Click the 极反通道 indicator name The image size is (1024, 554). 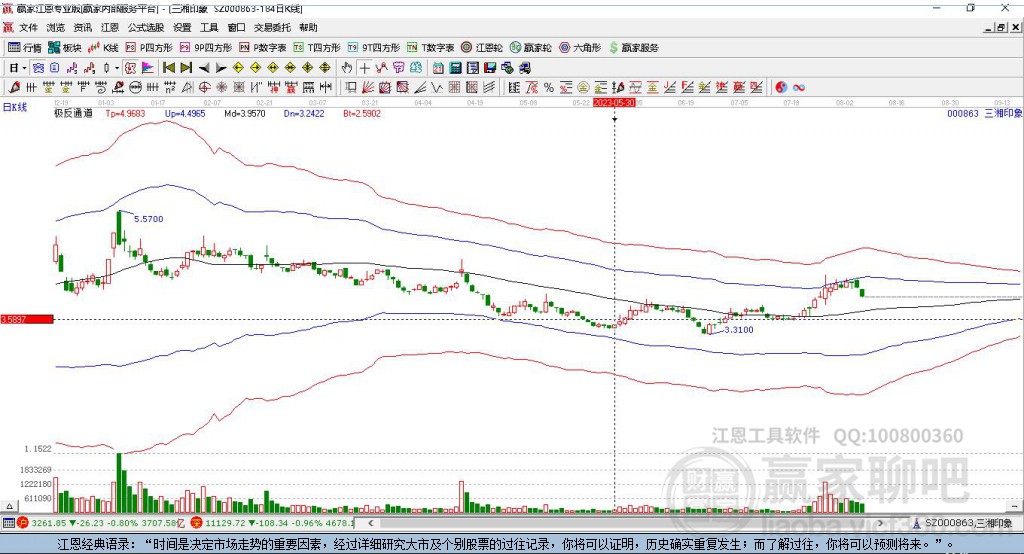[x=74, y=113]
